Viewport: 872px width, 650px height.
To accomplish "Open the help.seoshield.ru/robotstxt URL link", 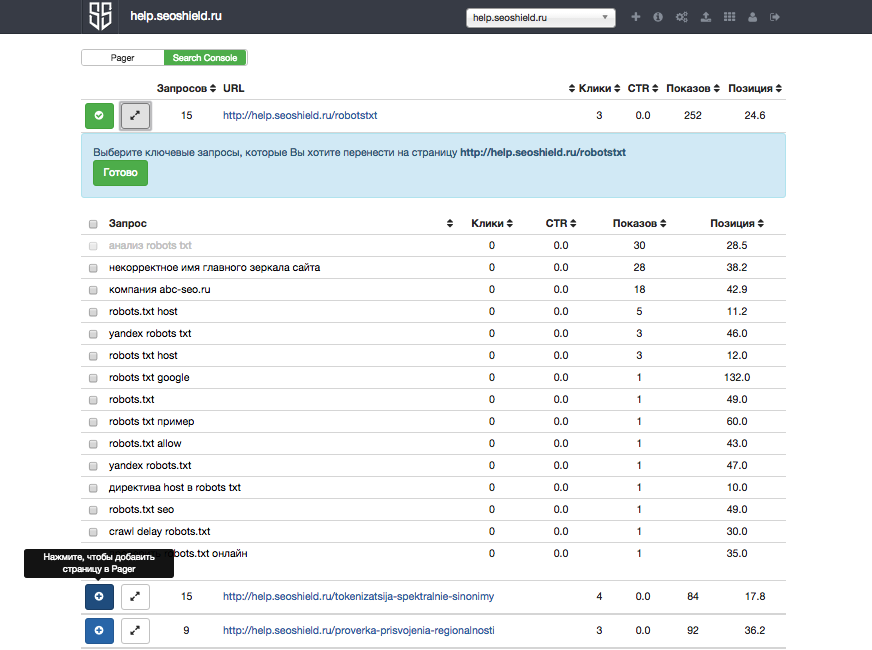I will coord(300,116).
